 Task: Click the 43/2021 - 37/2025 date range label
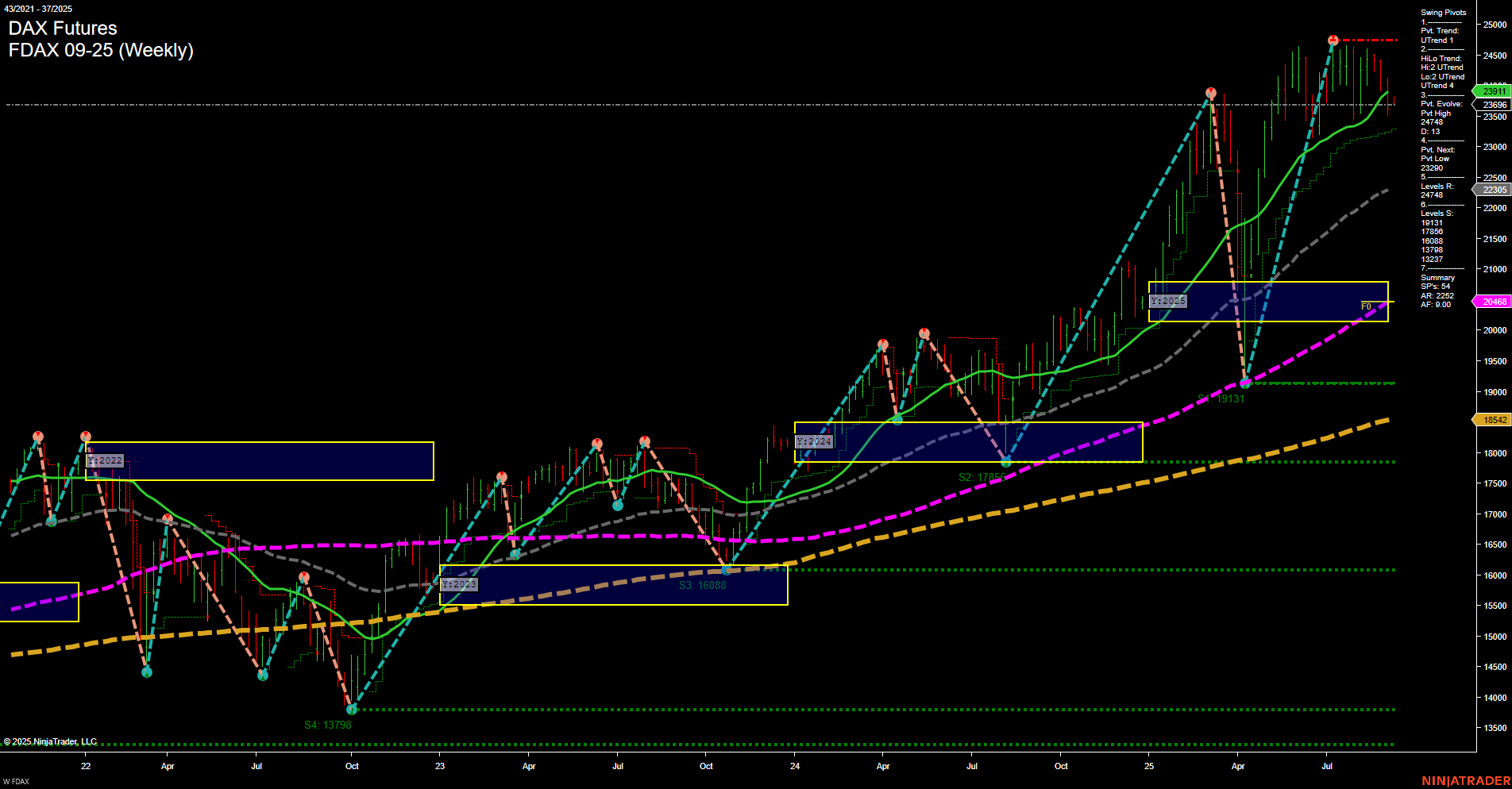39,9
